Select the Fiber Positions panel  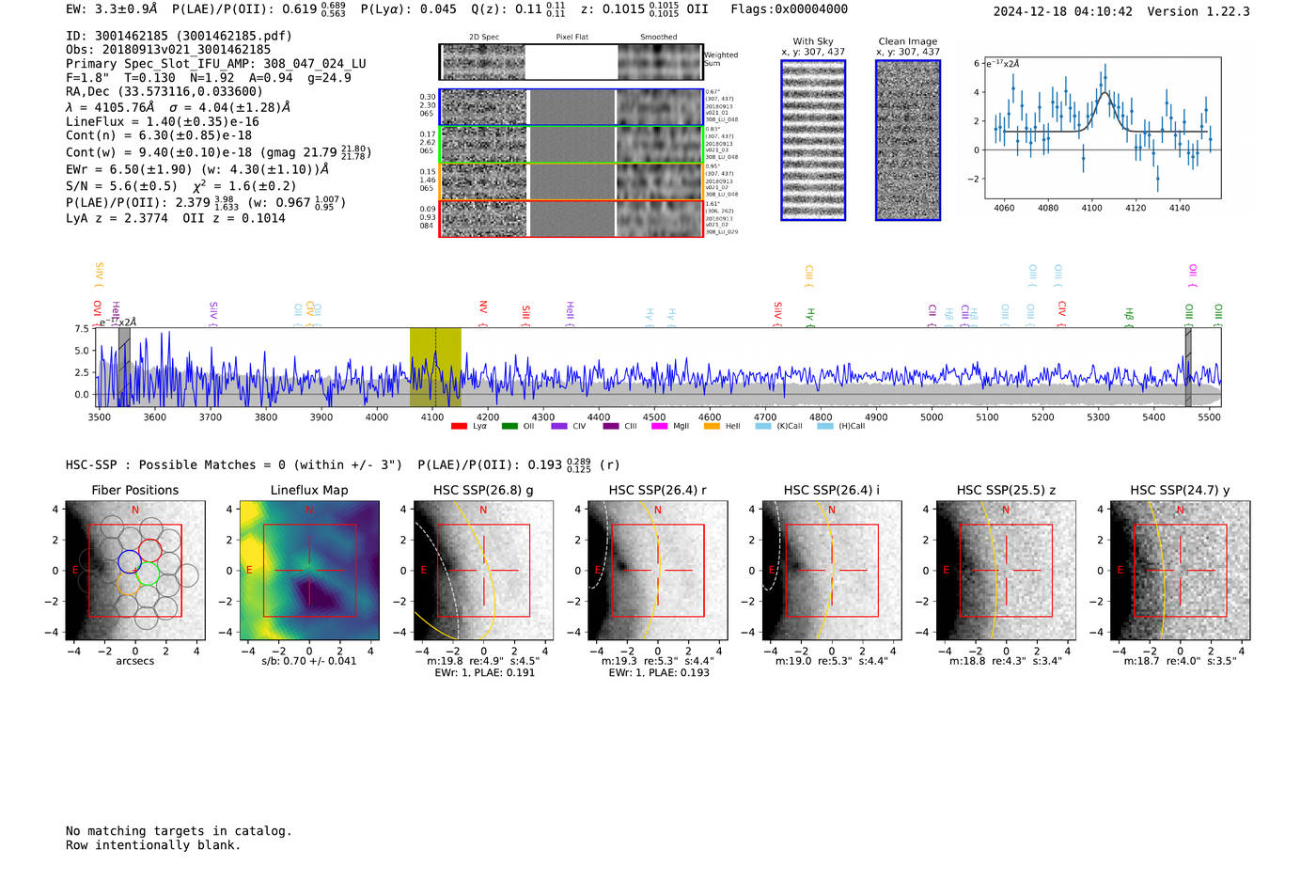point(135,571)
